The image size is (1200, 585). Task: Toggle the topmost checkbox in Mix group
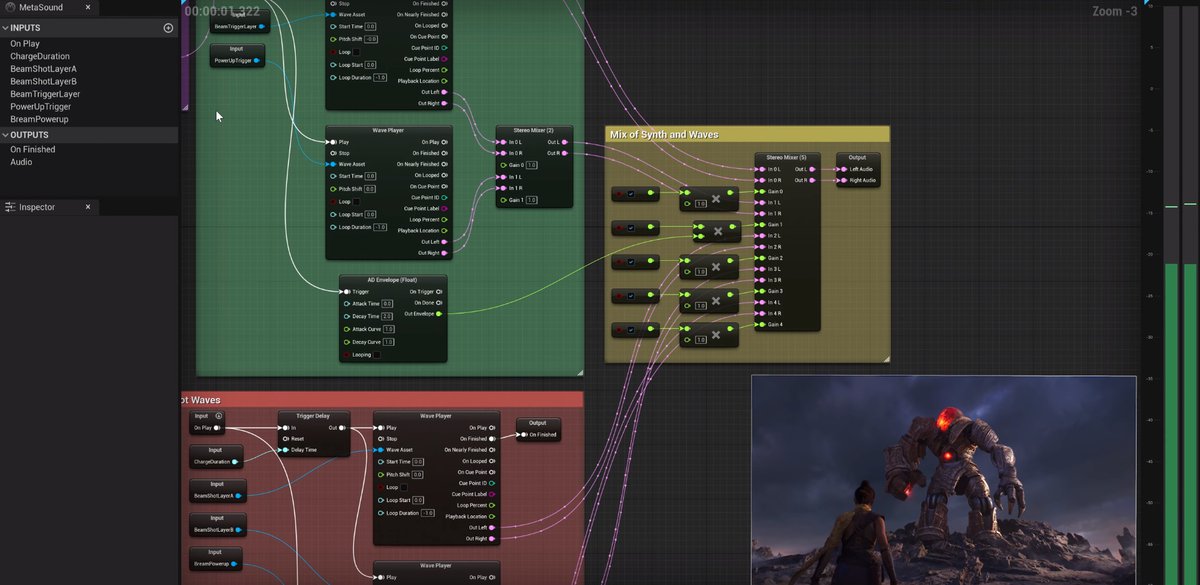[631, 194]
